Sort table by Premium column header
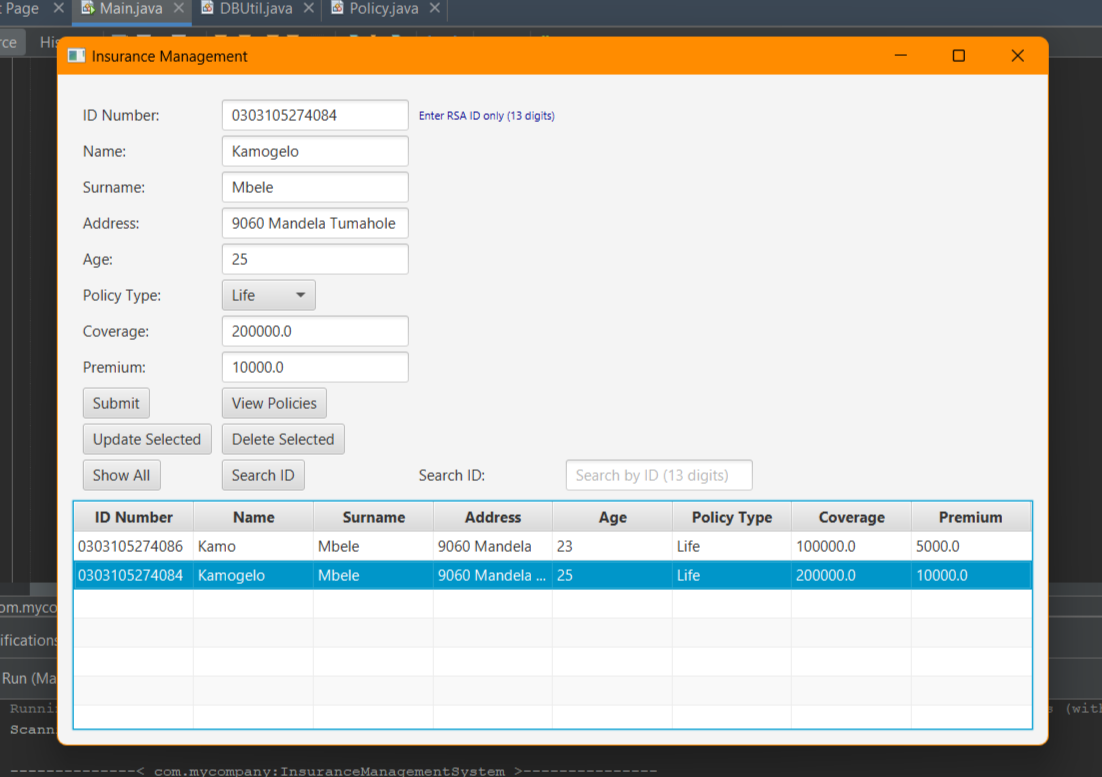The image size is (1102, 777). coord(971,517)
